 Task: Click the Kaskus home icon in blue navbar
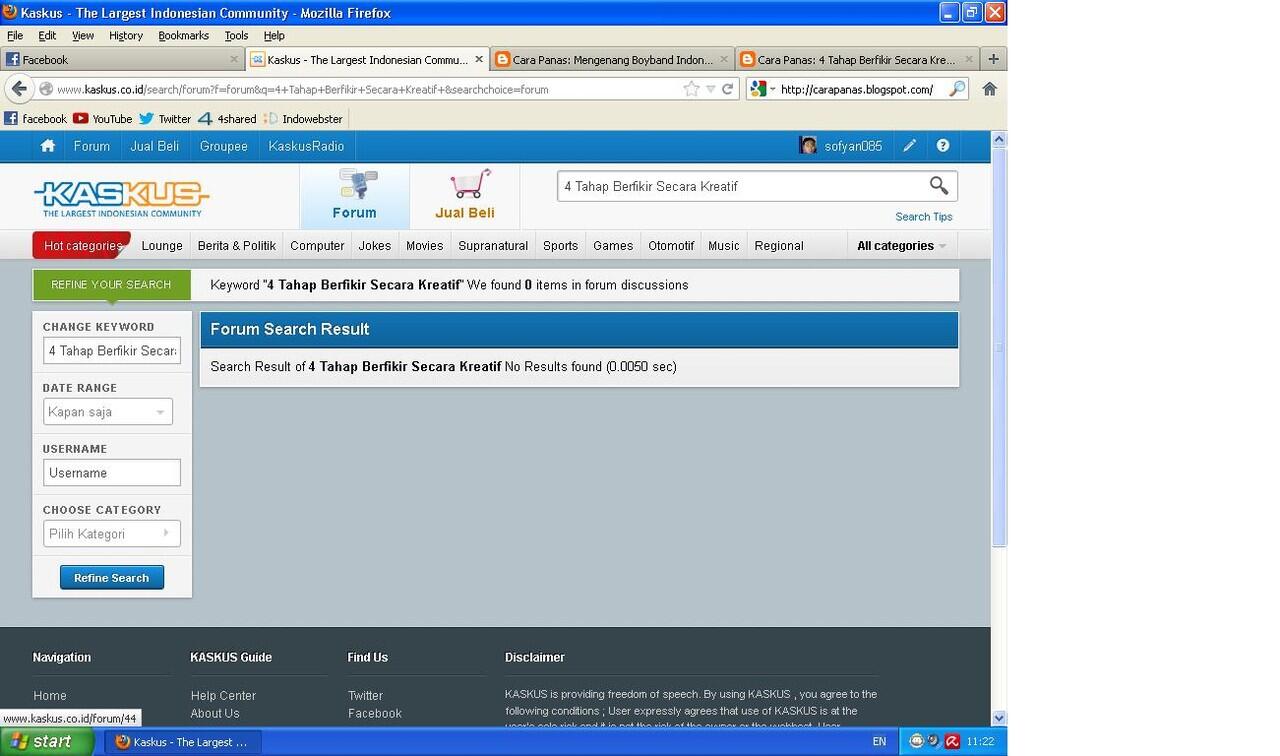coord(47,146)
